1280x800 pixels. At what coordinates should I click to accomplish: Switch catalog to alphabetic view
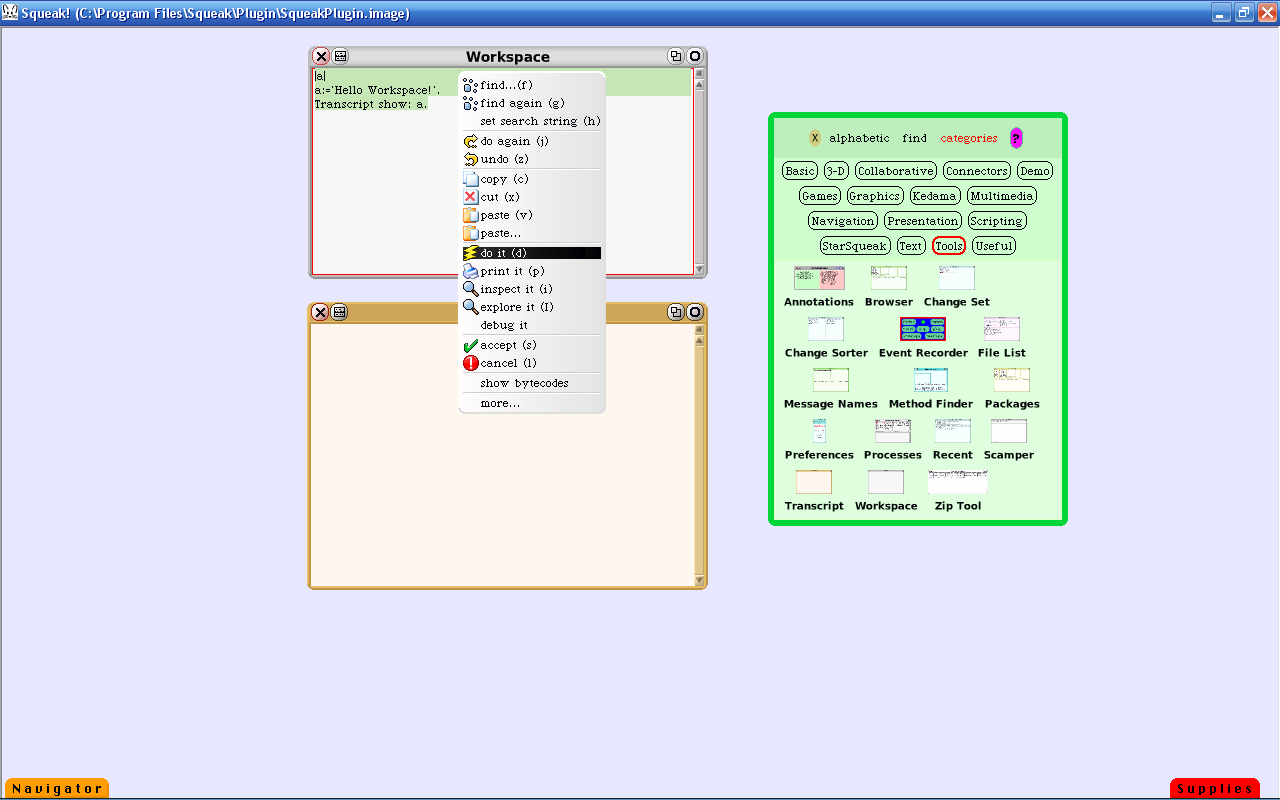coord(859,138)
